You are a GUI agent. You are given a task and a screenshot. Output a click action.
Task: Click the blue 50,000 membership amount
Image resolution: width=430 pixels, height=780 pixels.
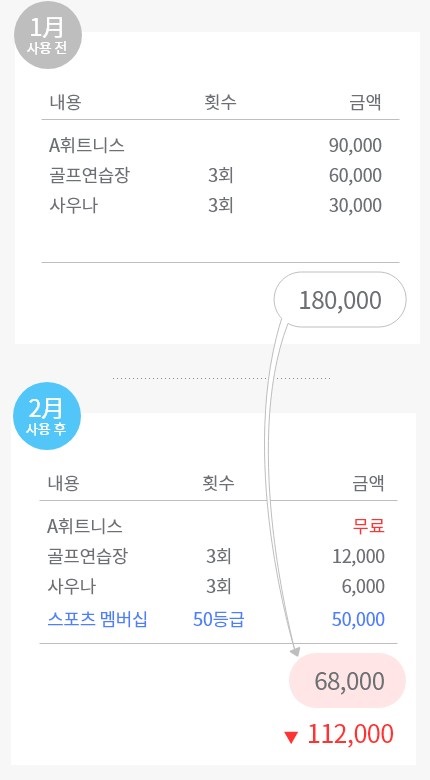click(x=358, y=619)
